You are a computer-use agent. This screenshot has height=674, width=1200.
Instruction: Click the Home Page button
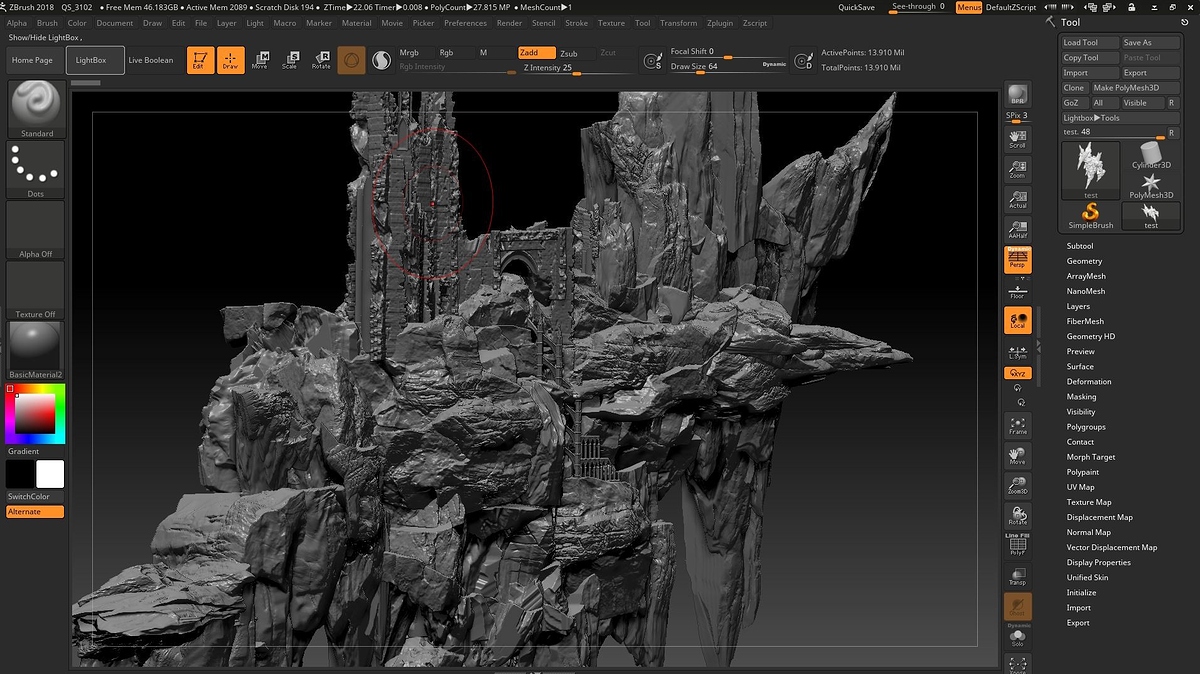pyautogui.click(x=32, y=60)
